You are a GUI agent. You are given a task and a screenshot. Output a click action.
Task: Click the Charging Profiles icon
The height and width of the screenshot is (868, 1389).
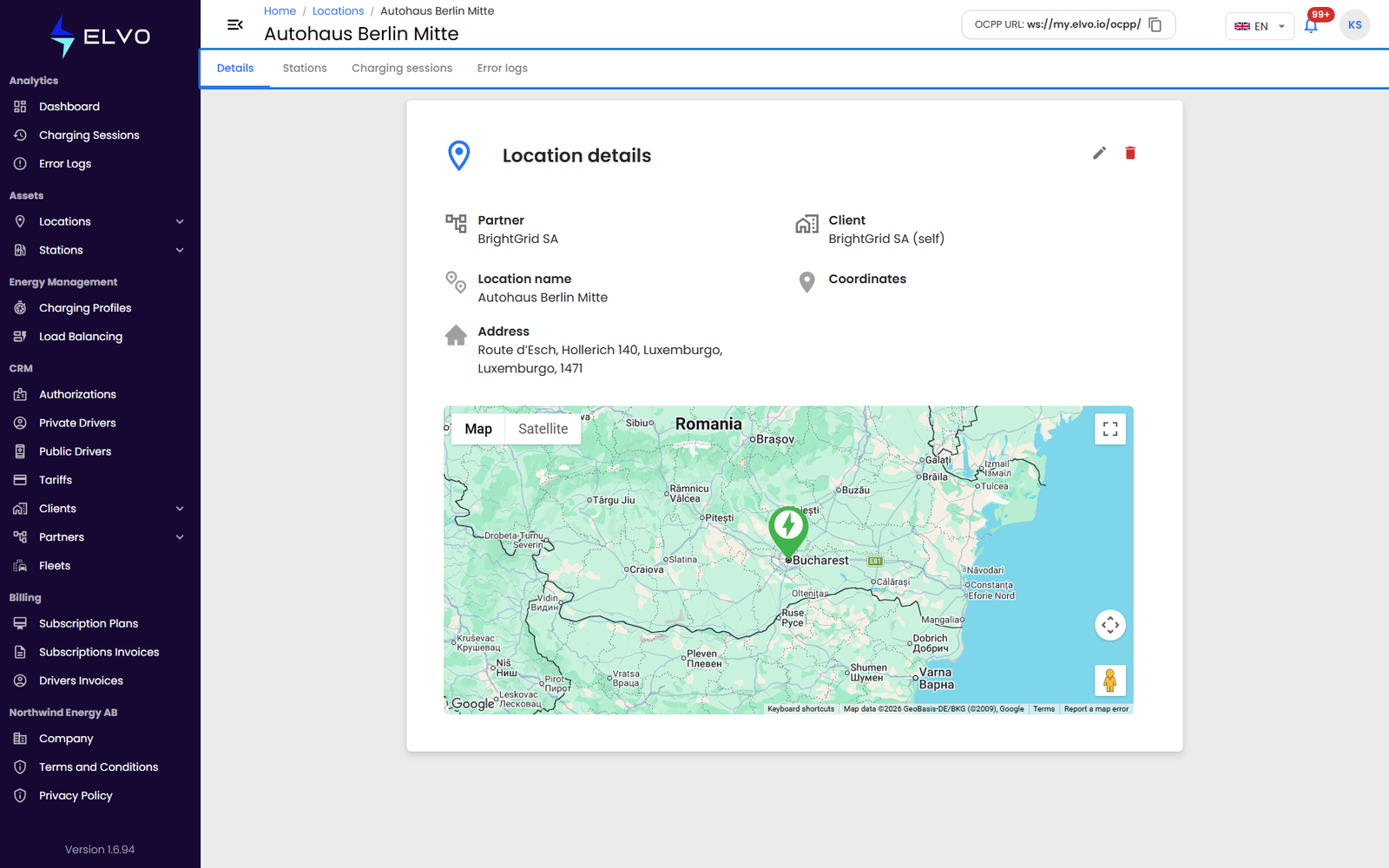20,308
